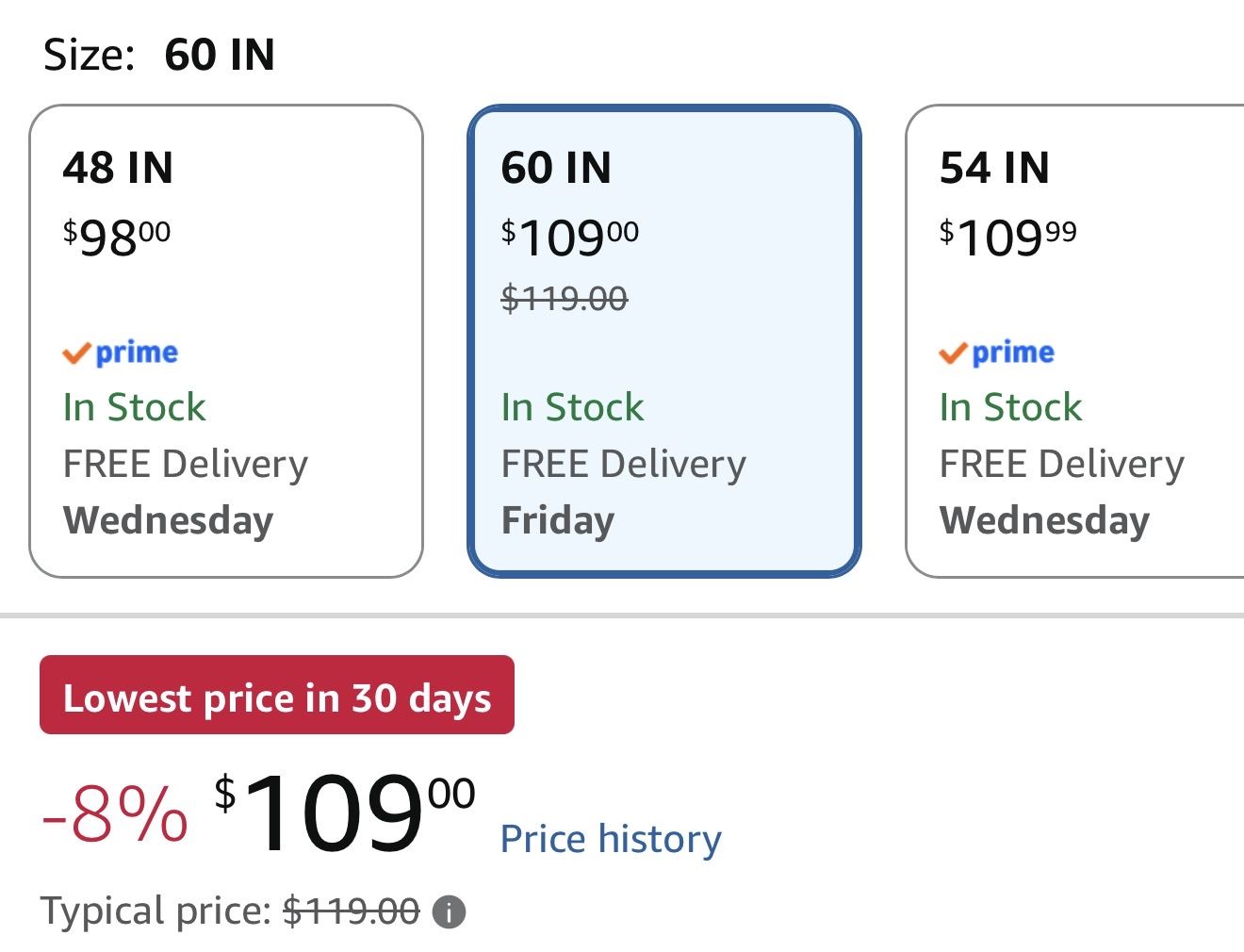Click the $98.00 price in 48 IN card

pyautogui.click(x=117, y=237)
